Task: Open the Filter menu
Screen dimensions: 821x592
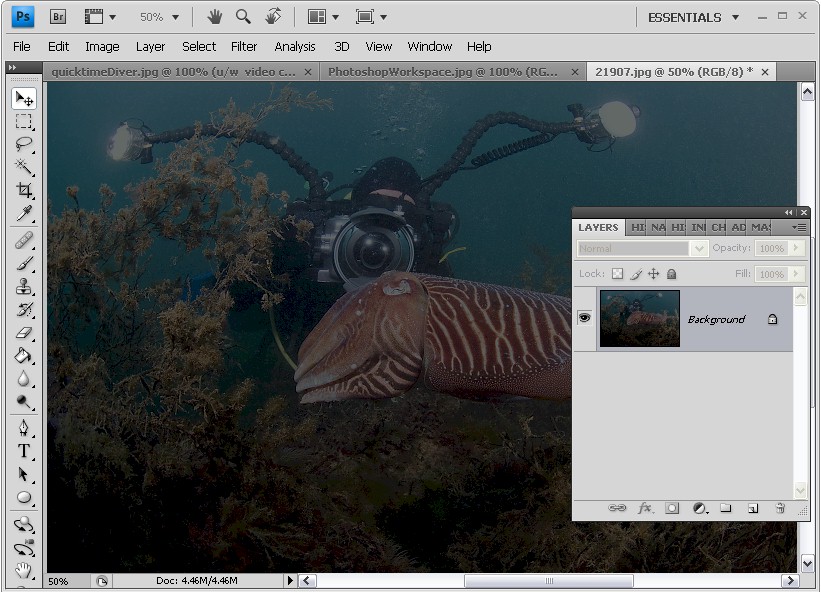Action: [244, 46]
